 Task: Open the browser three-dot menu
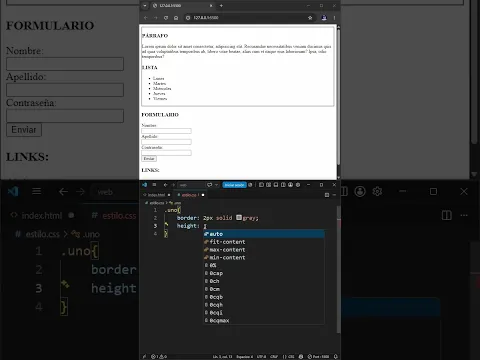click(334, 18)
